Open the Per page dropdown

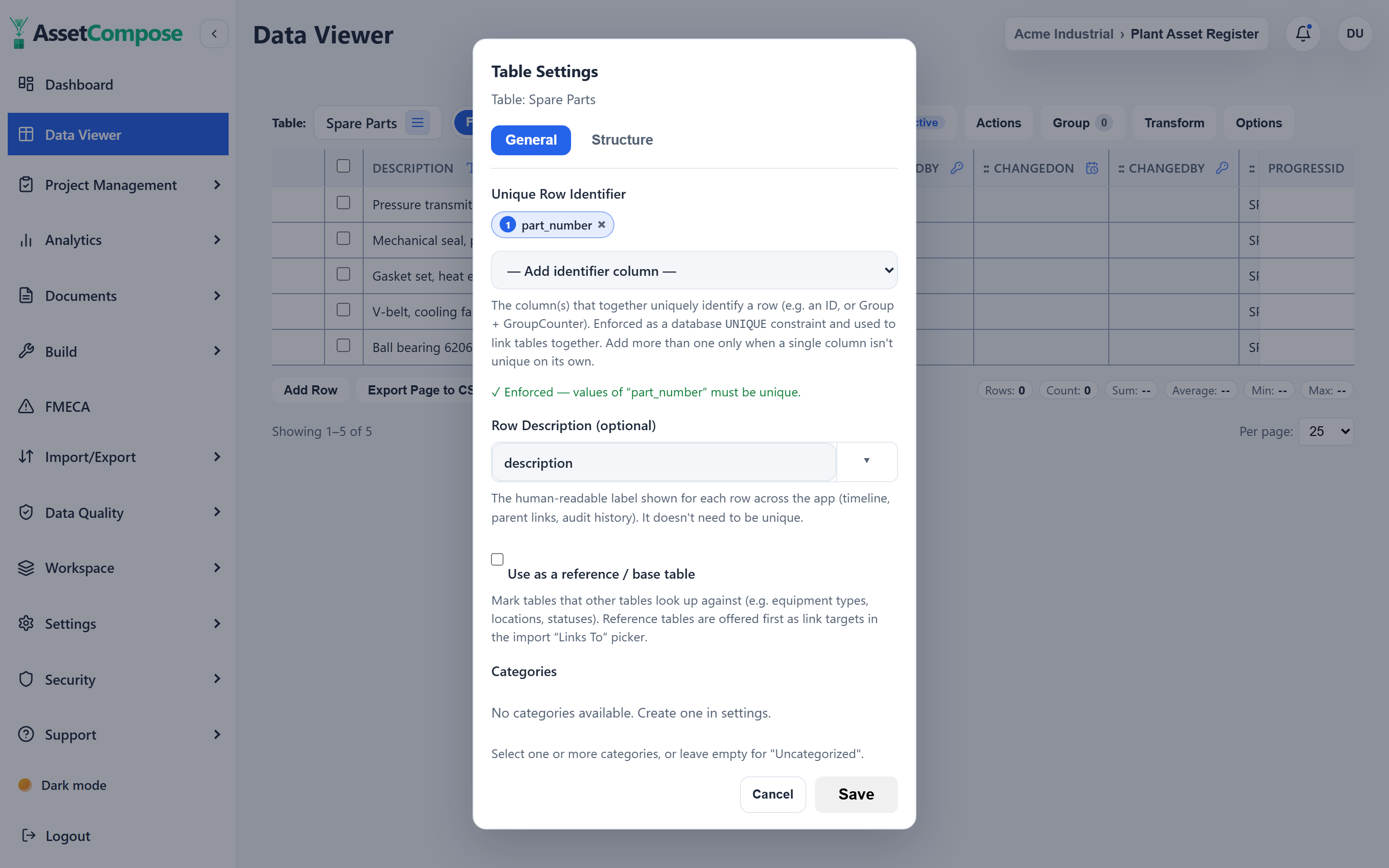point(1326,431)
